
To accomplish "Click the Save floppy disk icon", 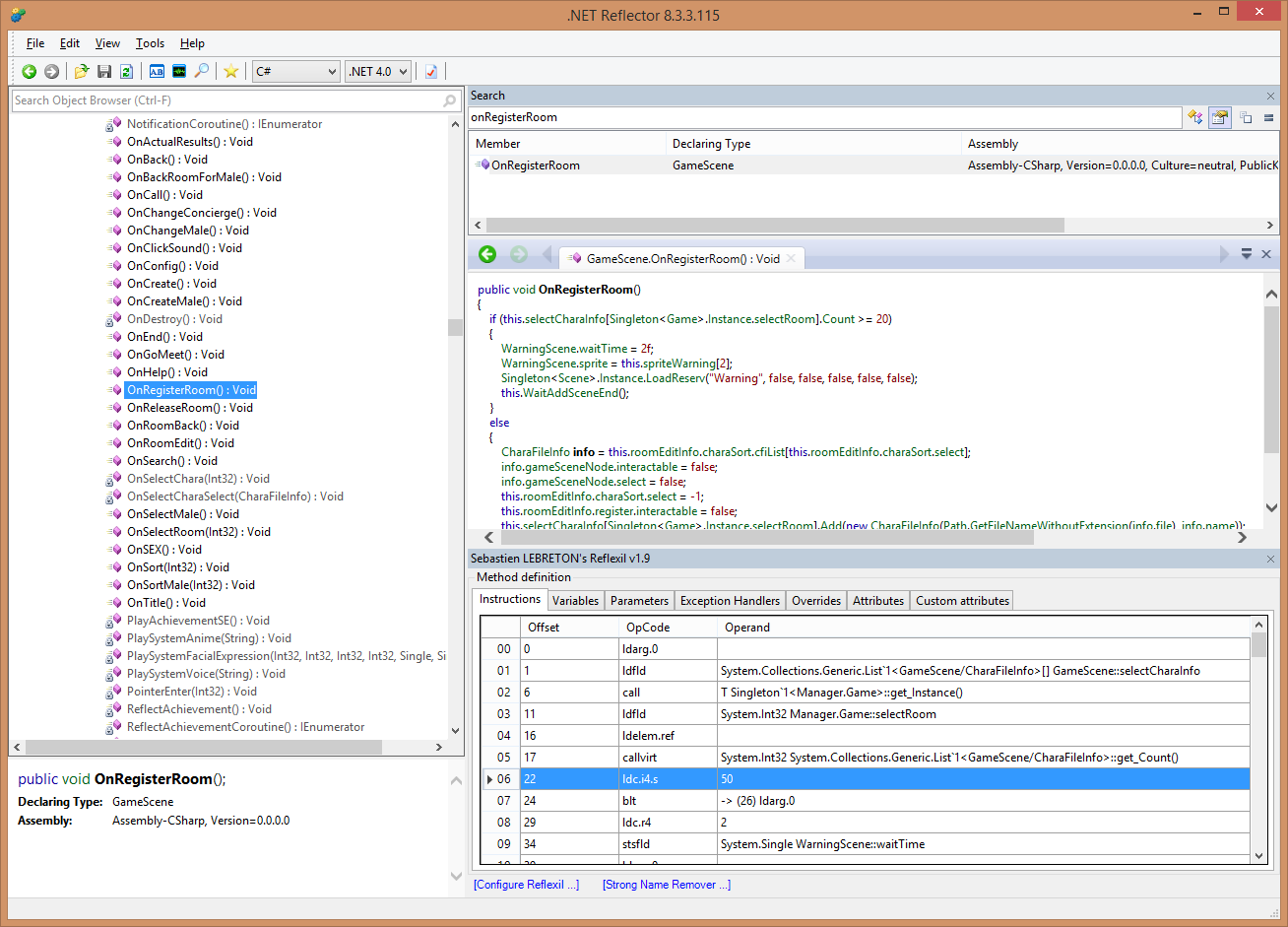I will tap(104, 71).
